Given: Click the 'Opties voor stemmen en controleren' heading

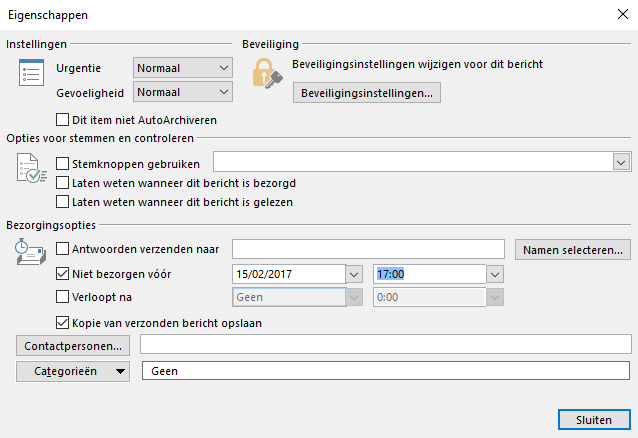Looking at the screenshot, I should [x=100, y=138].
